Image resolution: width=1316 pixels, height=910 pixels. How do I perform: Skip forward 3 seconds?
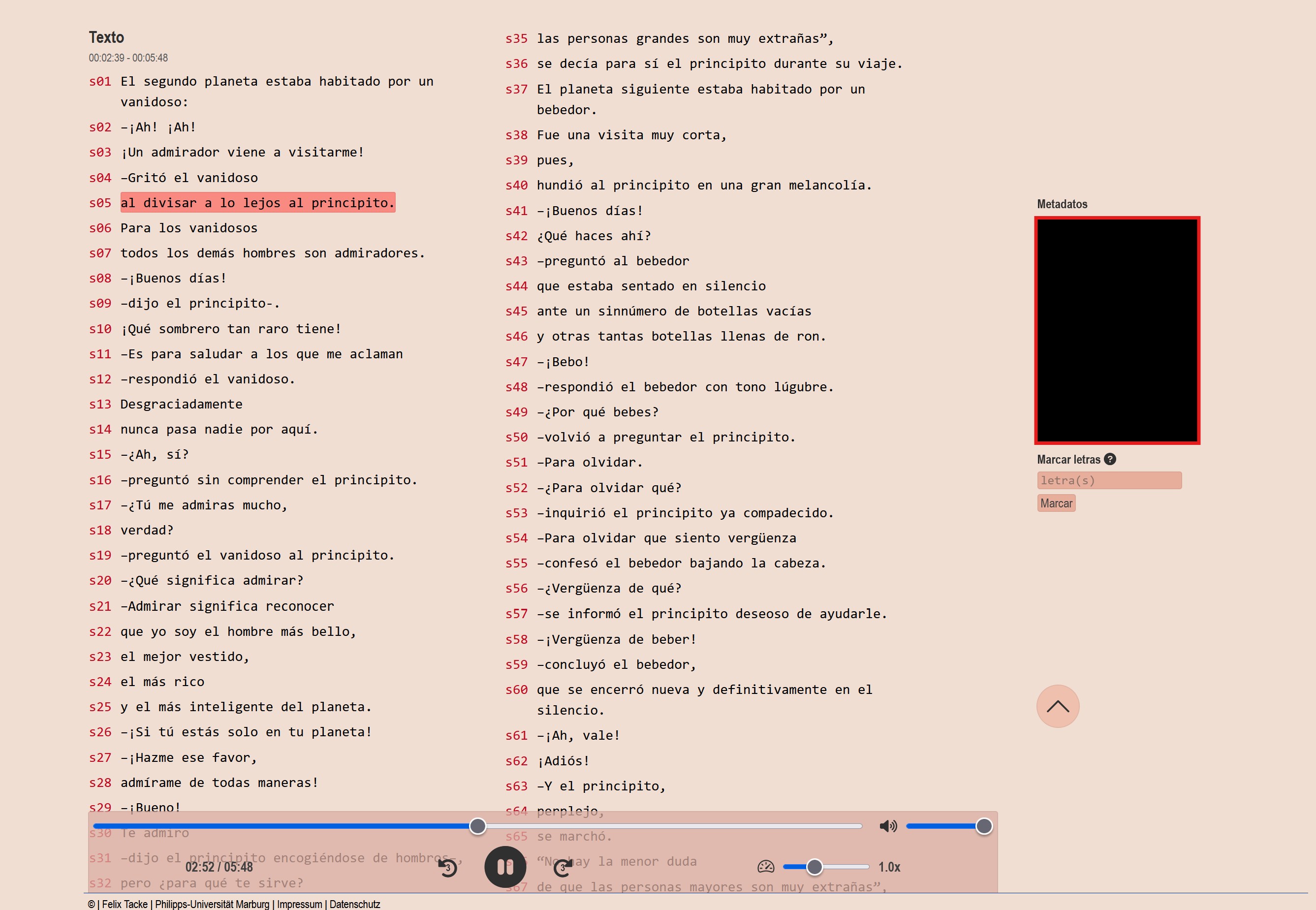coord(563,867)
